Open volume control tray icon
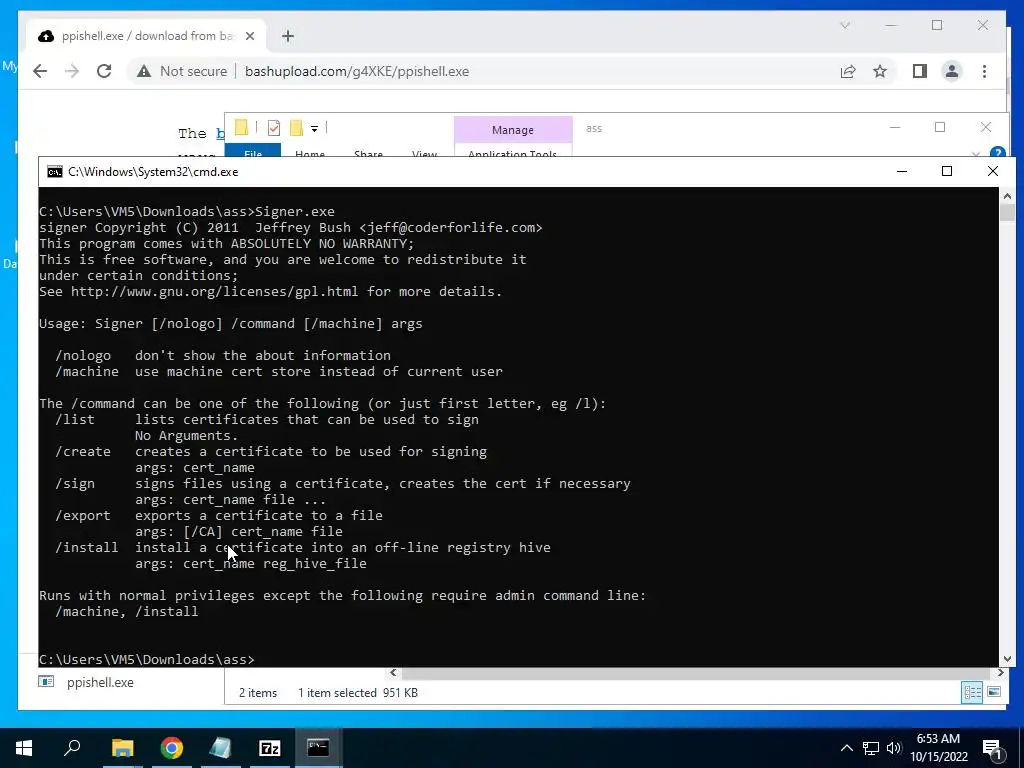Image resolution: width=1024 pixels, height=768 pixels. coord(894,748)
